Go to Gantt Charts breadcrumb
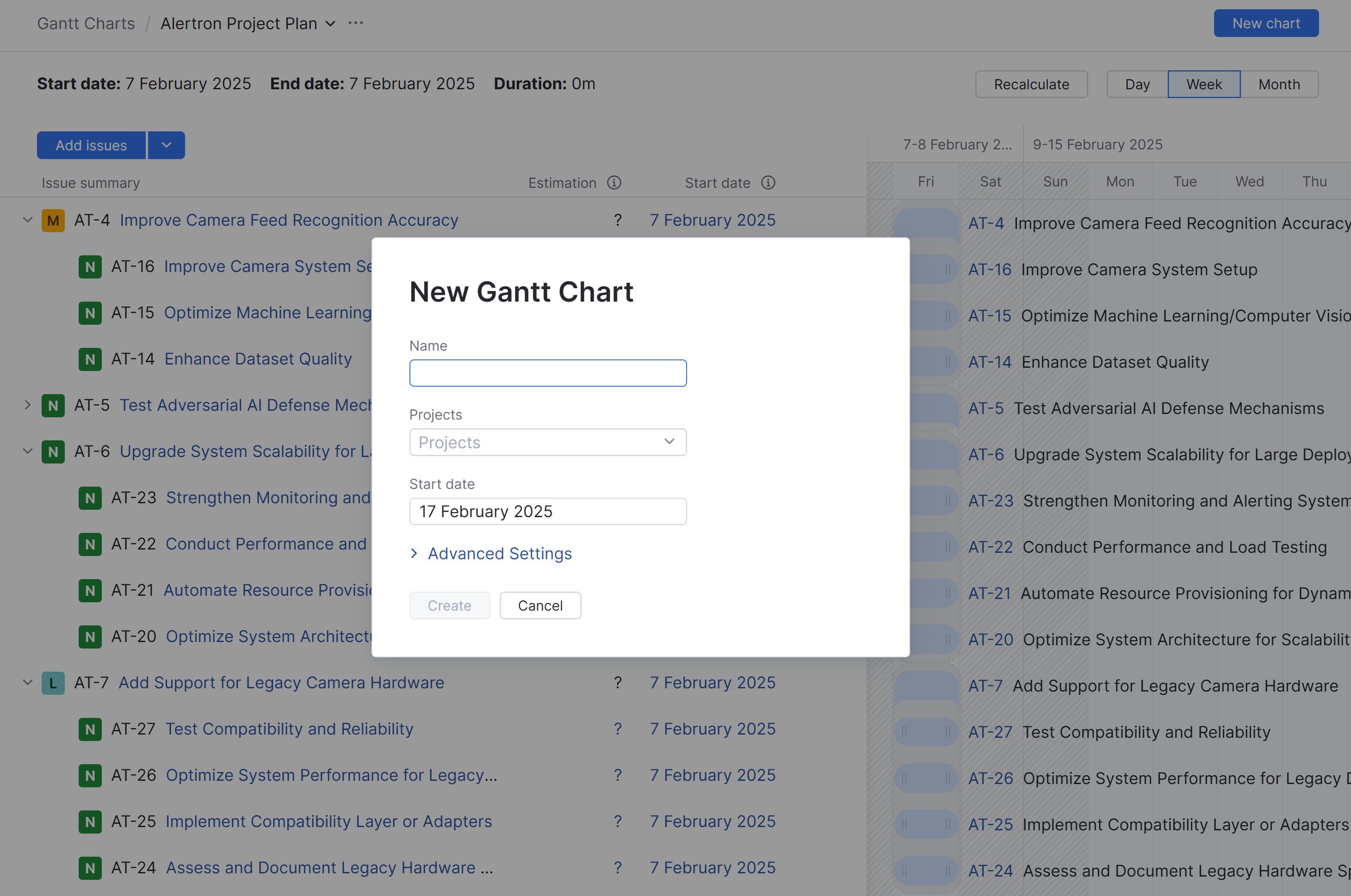This screenshot has width=1351, height=896. tap(87, 24)
